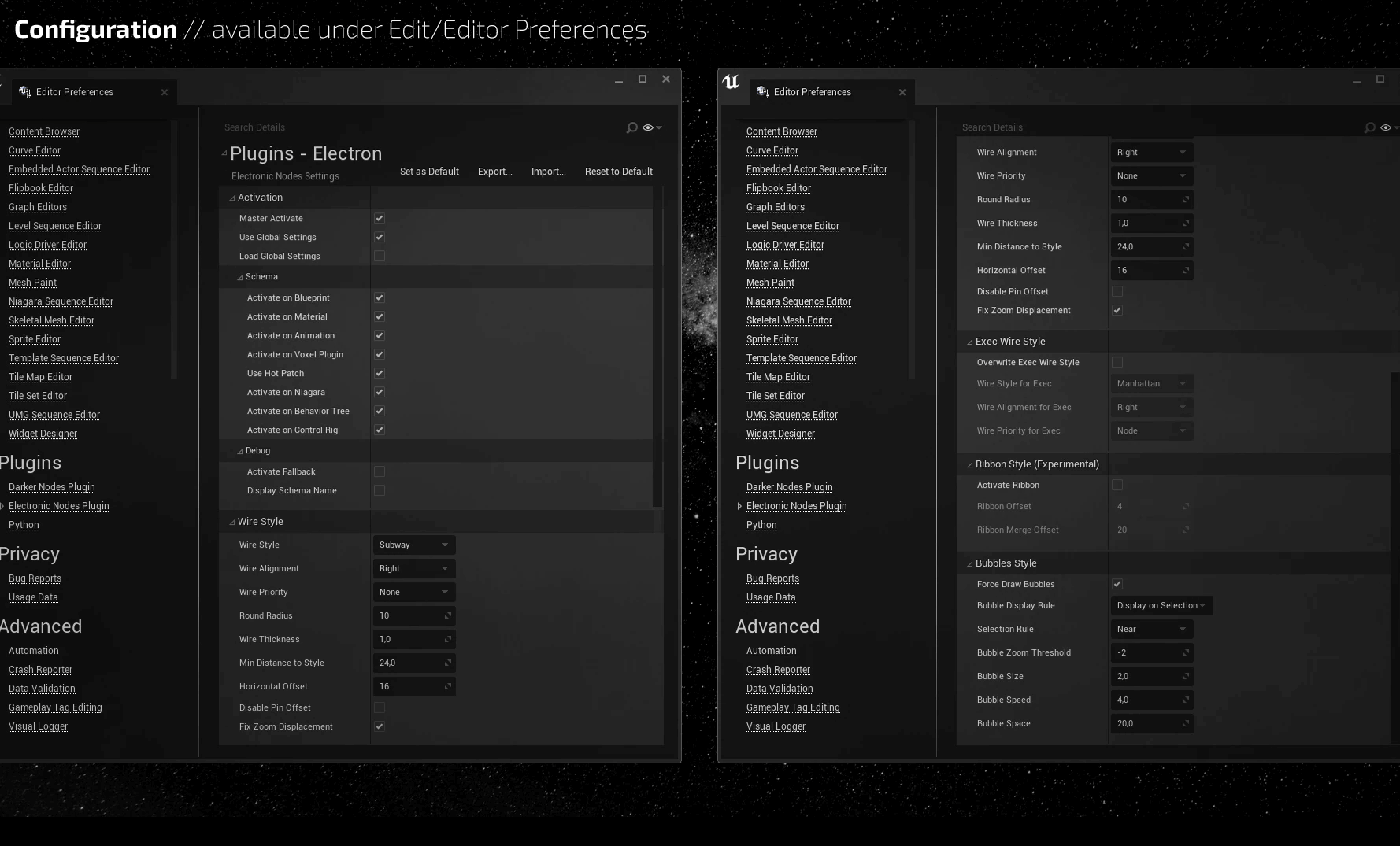This screenshot has width=1400, height=846.
Task: Open Python settings in left sidebar
Action: pyautogui.click(x=24, y=525)
